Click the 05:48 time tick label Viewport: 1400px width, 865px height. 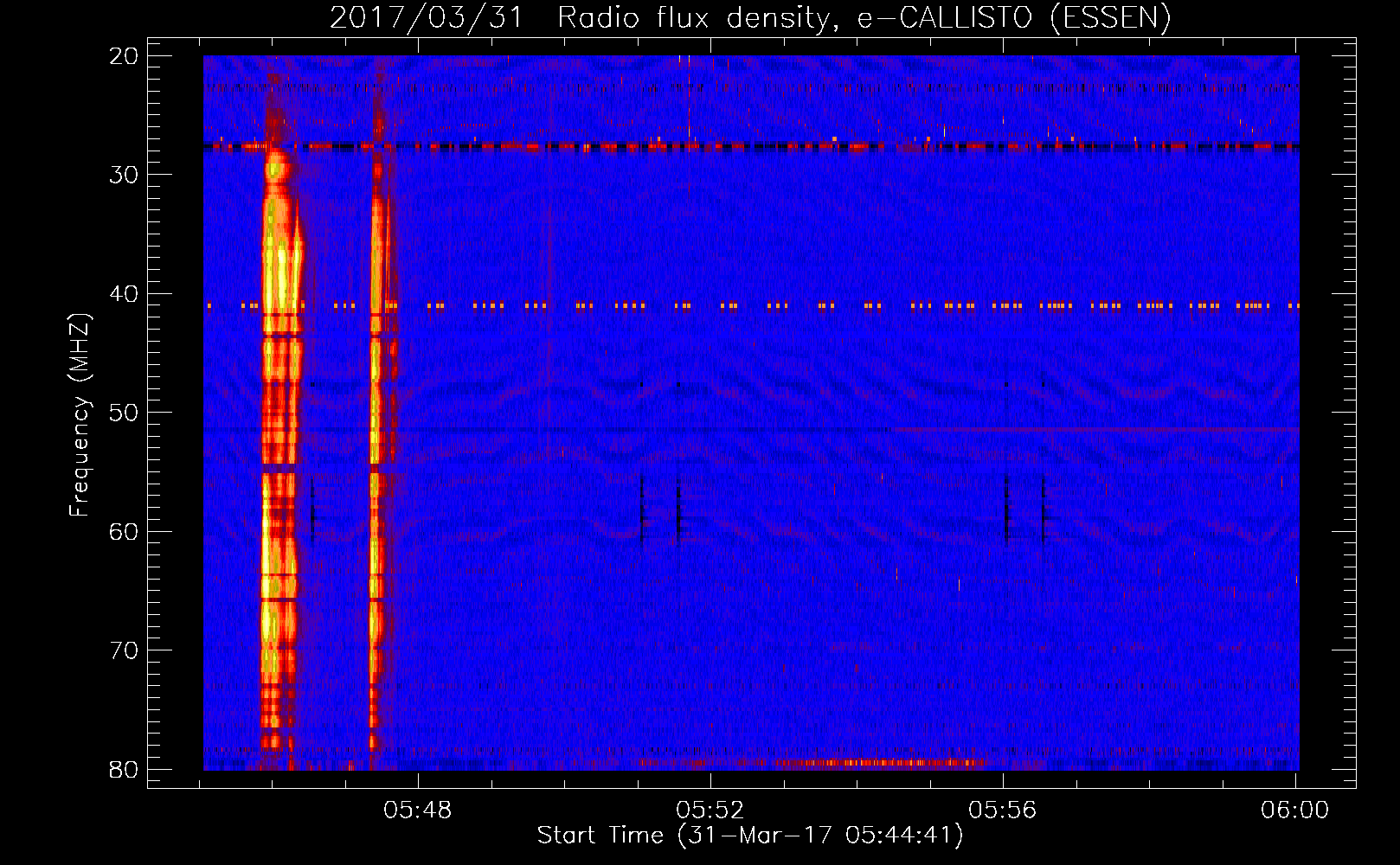pyautogui.click(x=418, y=811)
